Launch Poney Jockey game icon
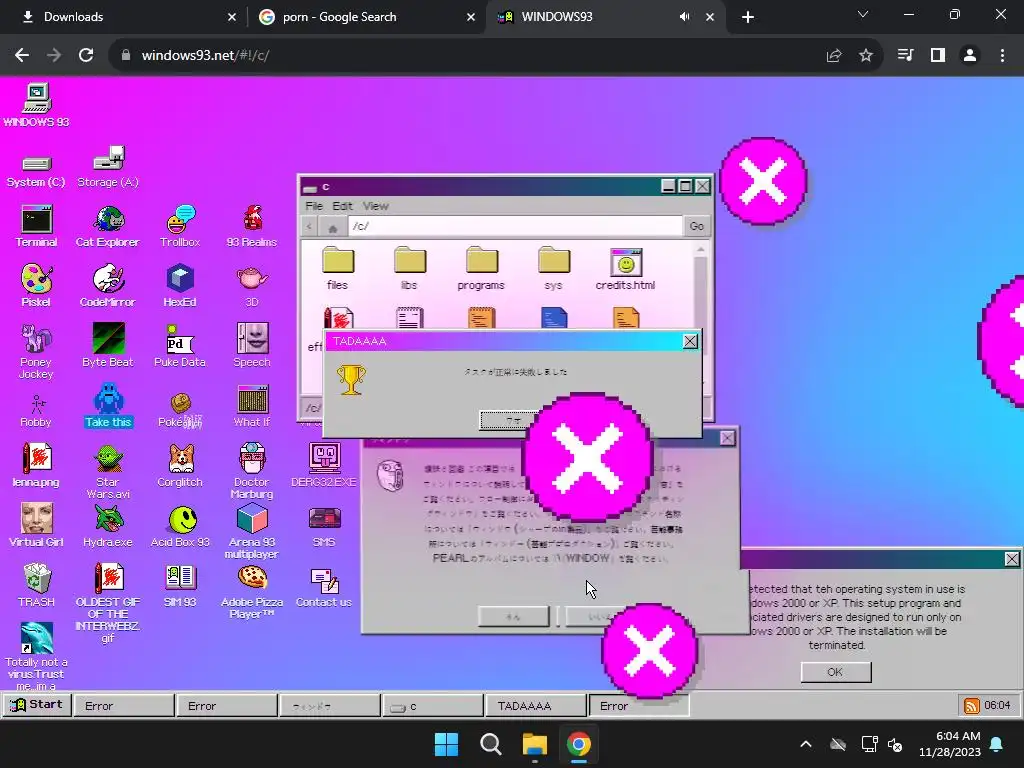The image size is (1024, 768). click(36, 351)
